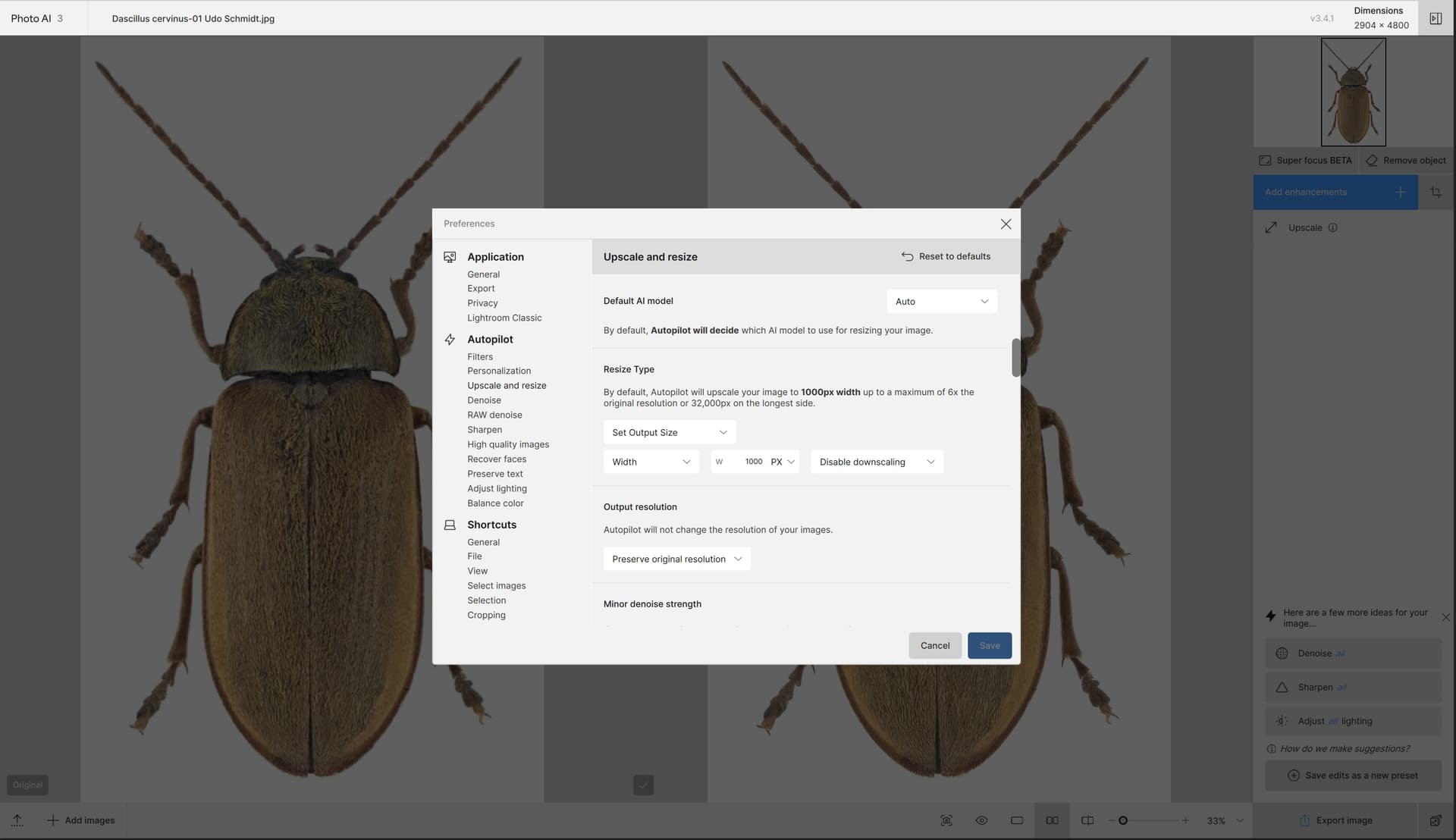1456x840 pixels.
Task: Click the upload arrow icon bottom-left
Action: tap(17, 820)
